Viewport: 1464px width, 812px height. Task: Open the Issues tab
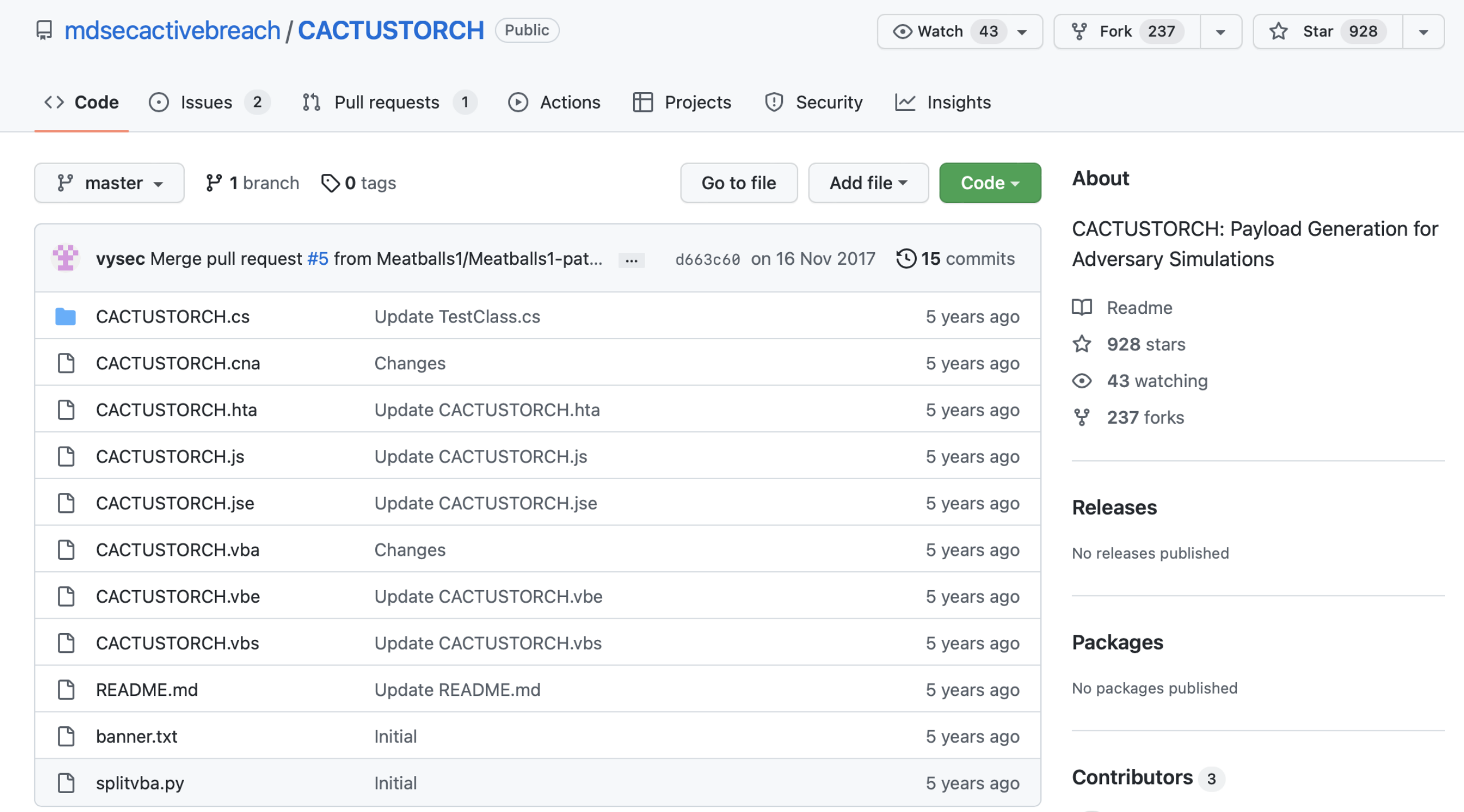(x=209, y=102)
